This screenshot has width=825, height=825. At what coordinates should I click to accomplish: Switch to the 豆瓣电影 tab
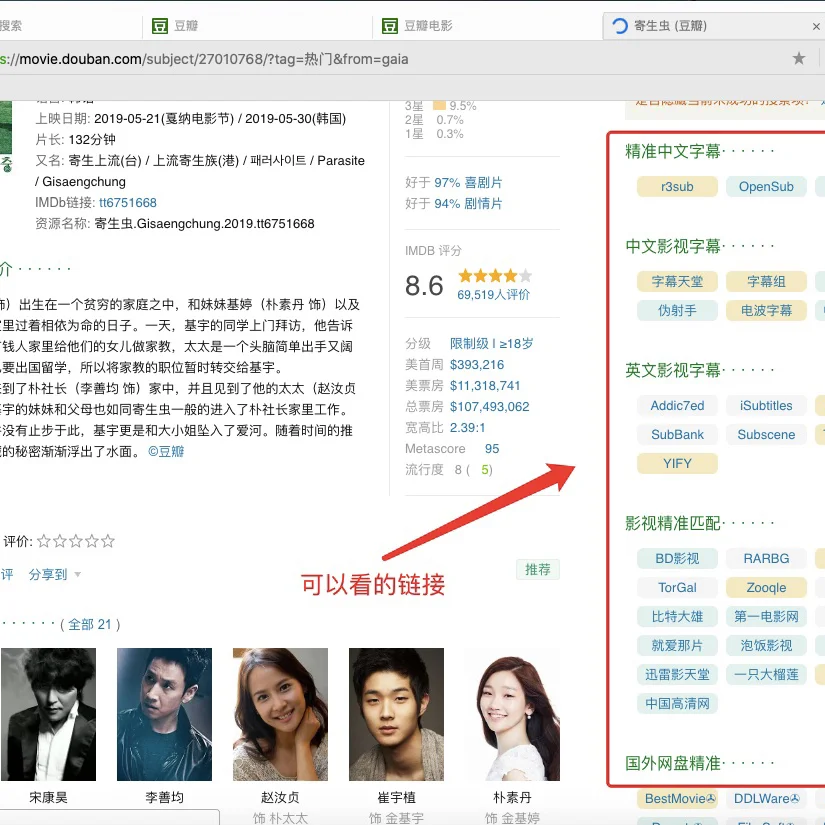(x=428, y=26)
